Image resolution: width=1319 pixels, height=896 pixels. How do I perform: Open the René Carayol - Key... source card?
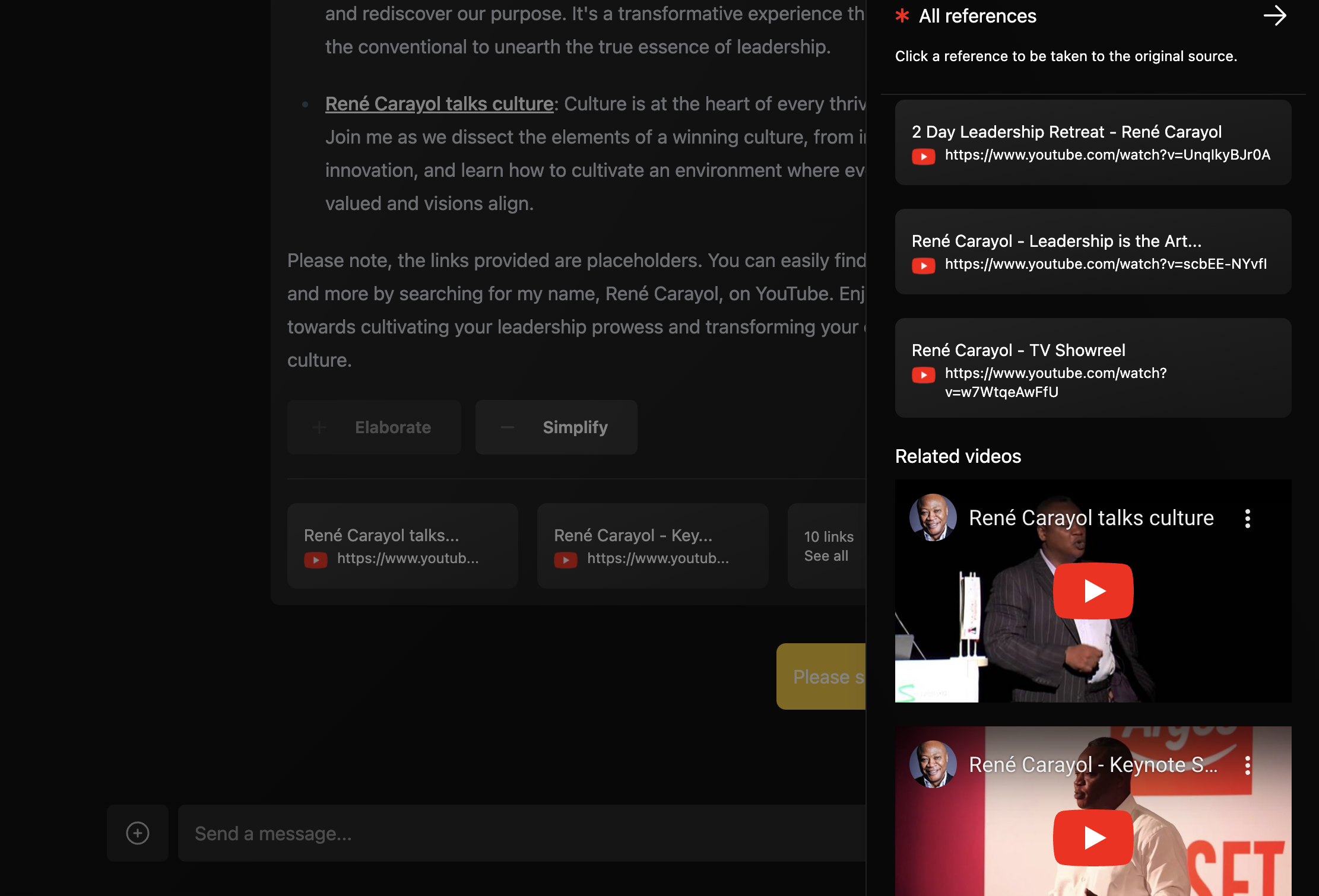[652, 546]
